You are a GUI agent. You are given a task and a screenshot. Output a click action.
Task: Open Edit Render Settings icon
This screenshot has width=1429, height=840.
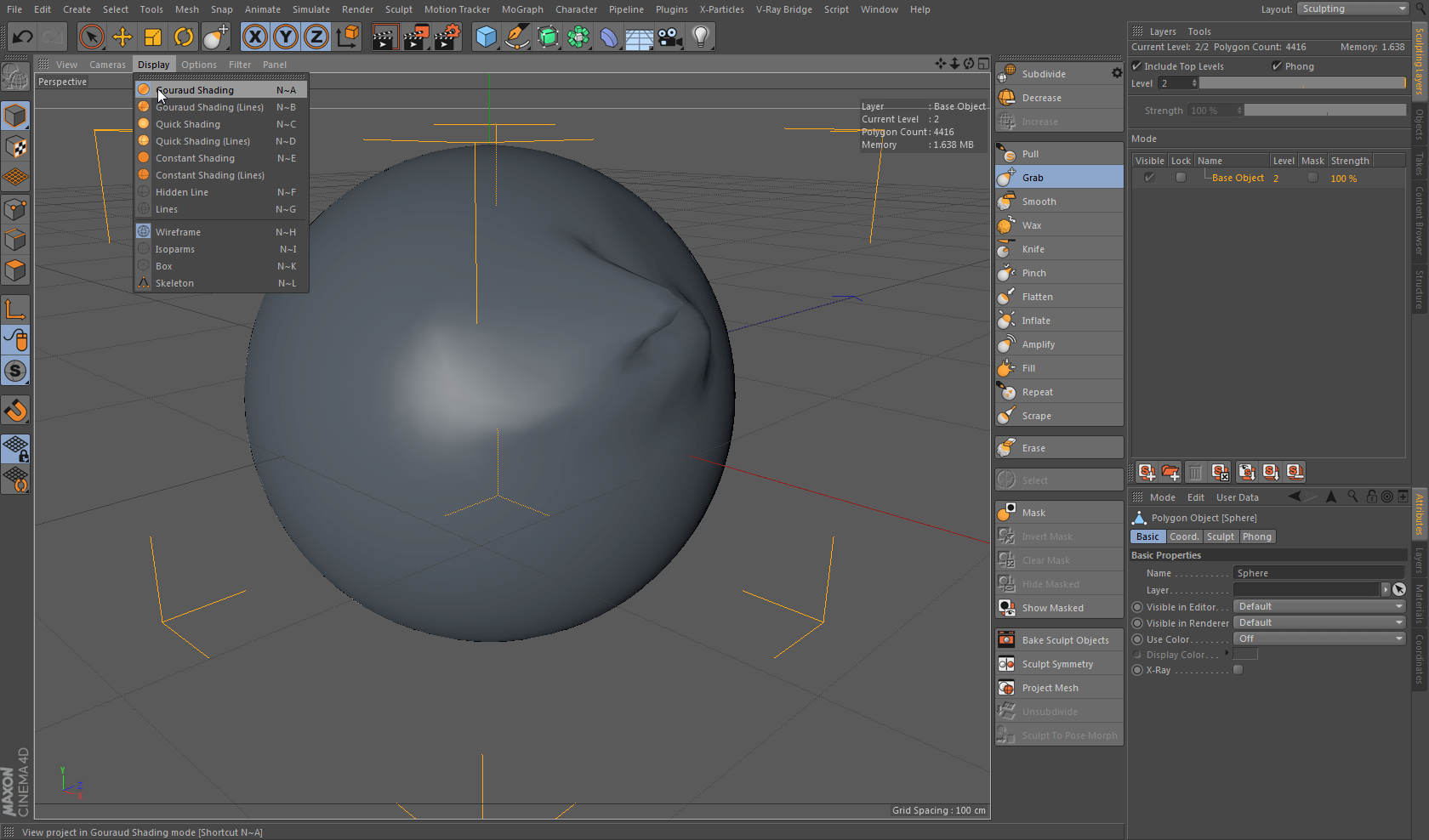coord(447,37)
